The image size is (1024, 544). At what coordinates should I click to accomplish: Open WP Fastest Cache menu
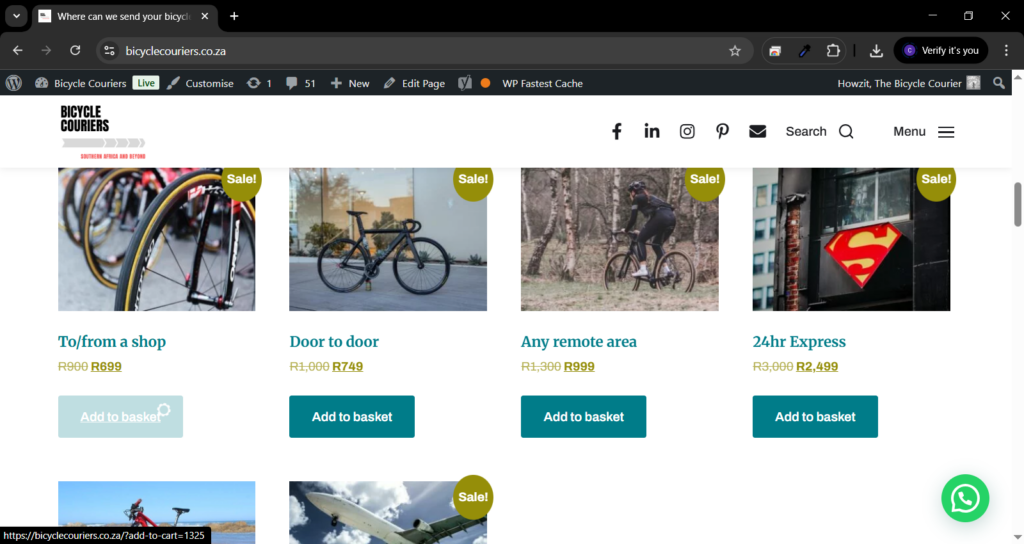[x=542, y=83]
